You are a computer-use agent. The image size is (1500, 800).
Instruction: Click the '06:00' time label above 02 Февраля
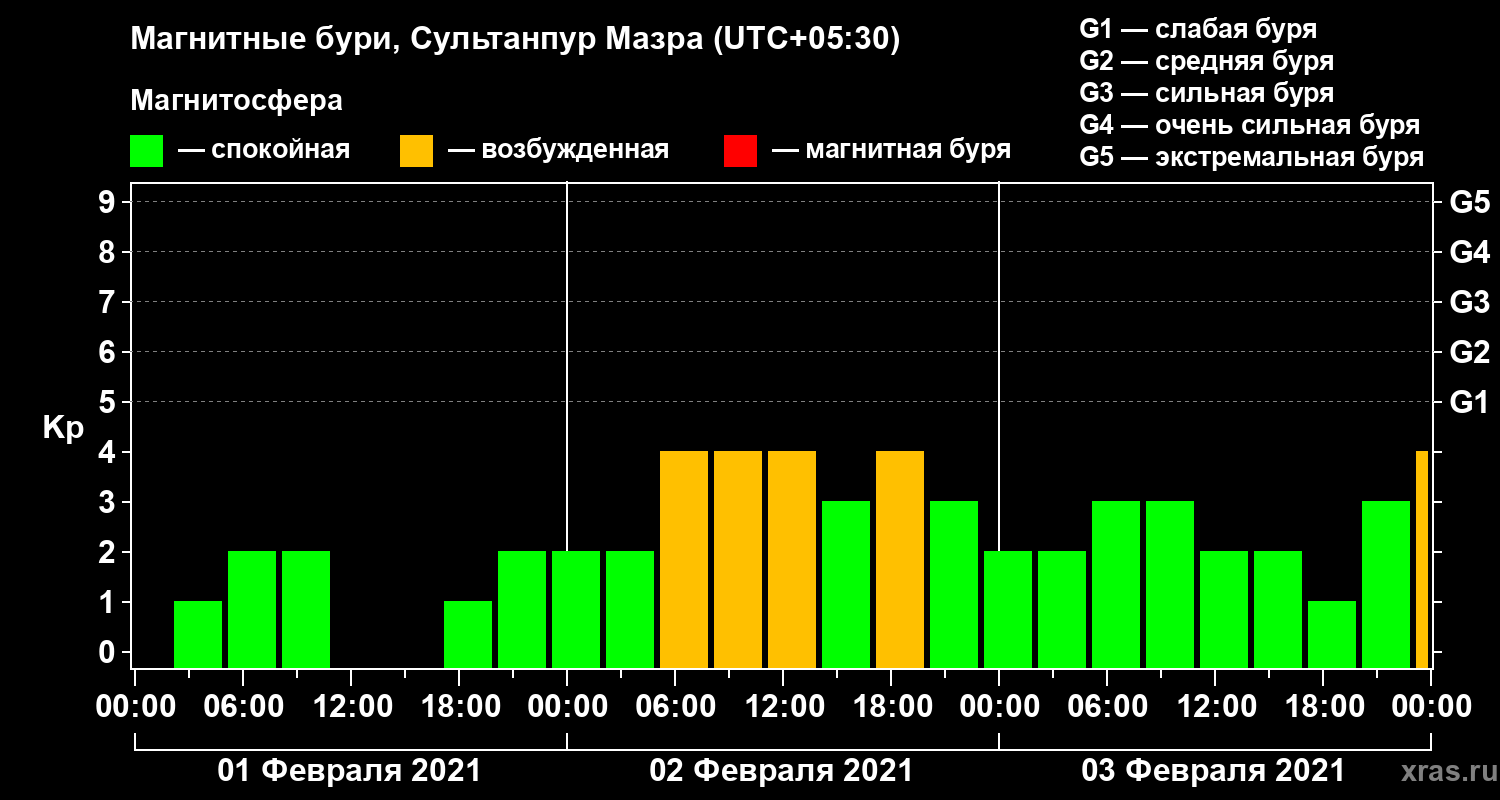tap(675, 706)
